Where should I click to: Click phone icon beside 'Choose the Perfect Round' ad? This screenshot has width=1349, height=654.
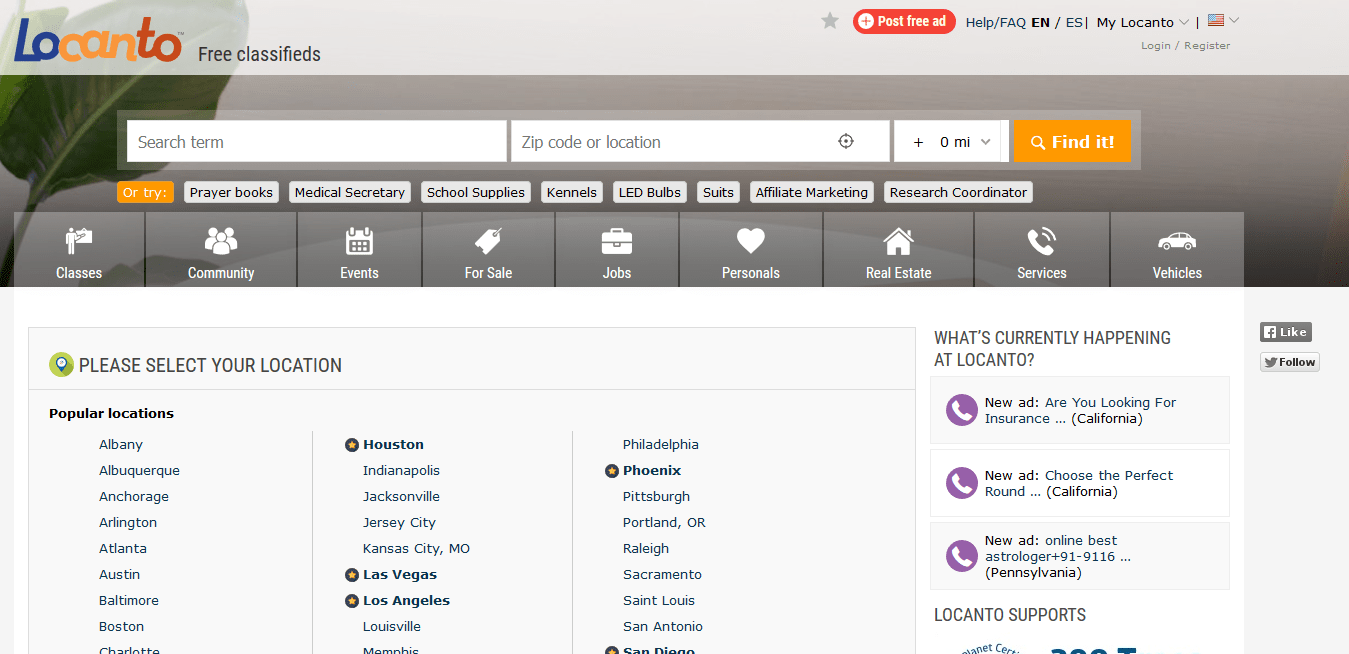pyautogui.click(x=961, y=483)
